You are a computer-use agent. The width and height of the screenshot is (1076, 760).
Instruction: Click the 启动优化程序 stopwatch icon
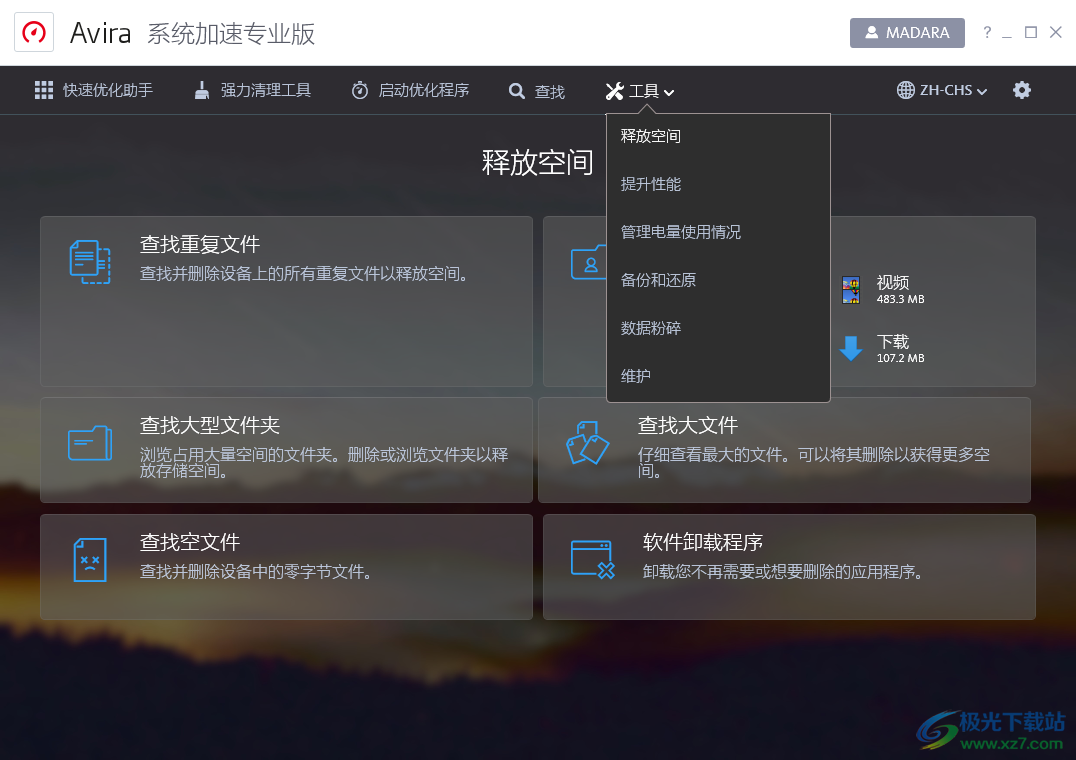[x=359, y=90]
